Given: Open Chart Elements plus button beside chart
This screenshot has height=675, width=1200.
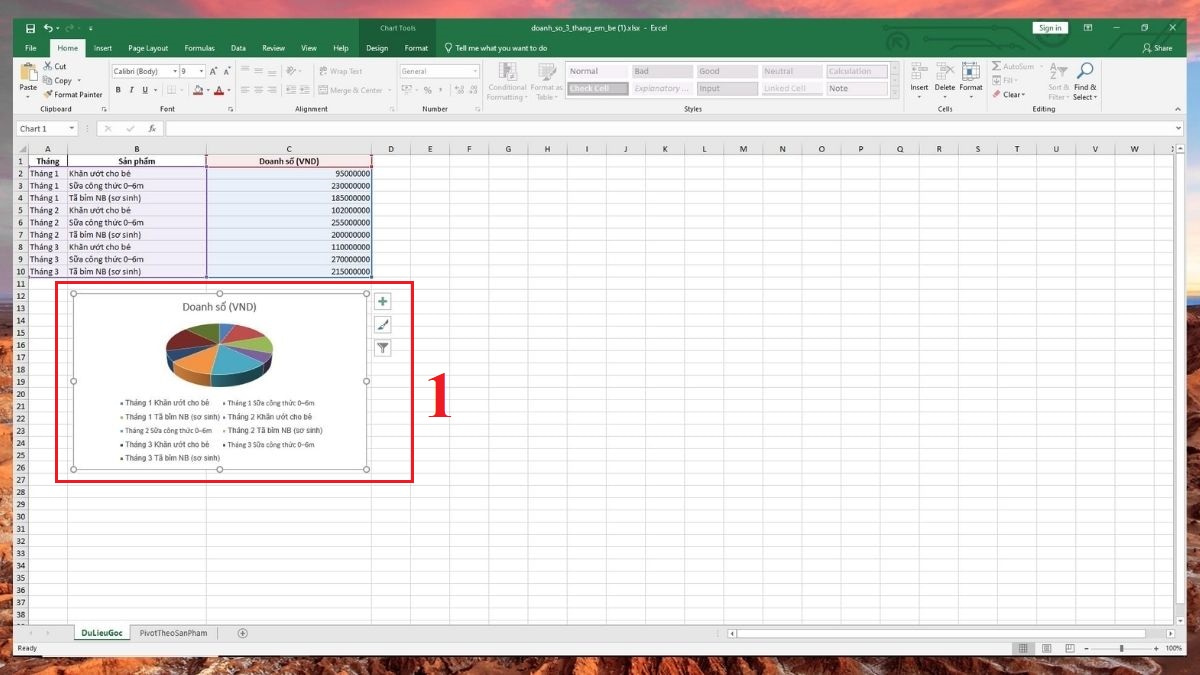Looking at the screenshot, I should (x=382, y=301).
